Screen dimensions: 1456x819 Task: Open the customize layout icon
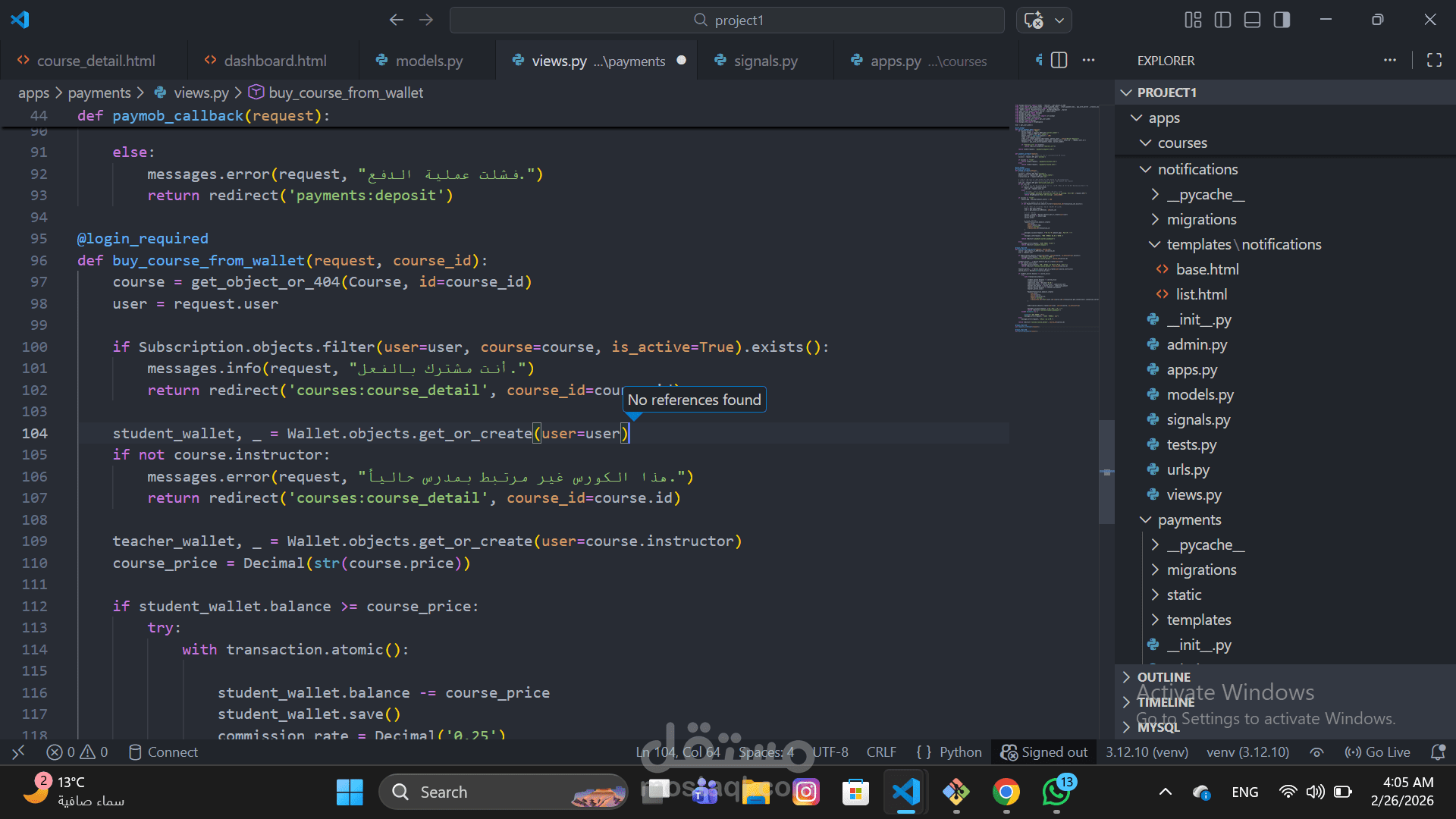1193,20
